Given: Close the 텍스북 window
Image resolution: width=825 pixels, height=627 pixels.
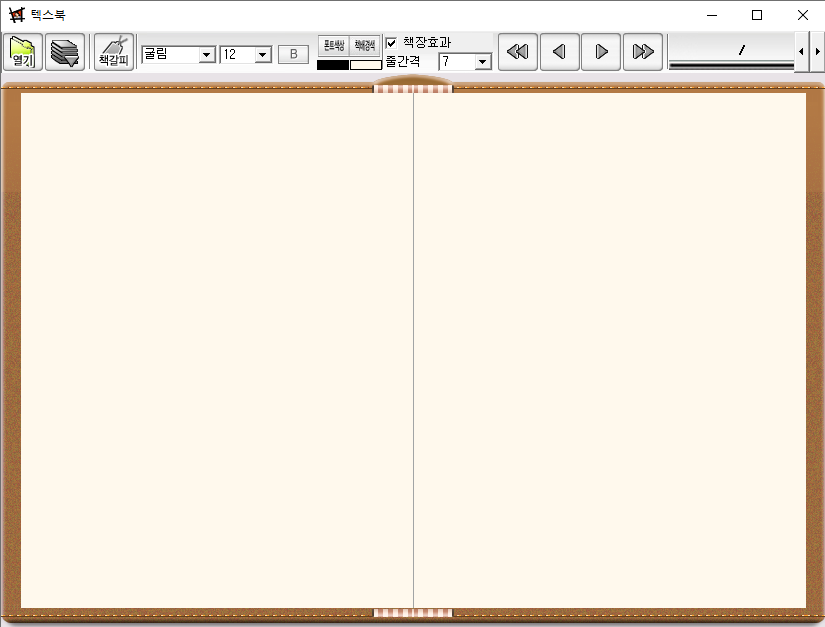Looking at the screenshot, I should [x=802, y=15].
